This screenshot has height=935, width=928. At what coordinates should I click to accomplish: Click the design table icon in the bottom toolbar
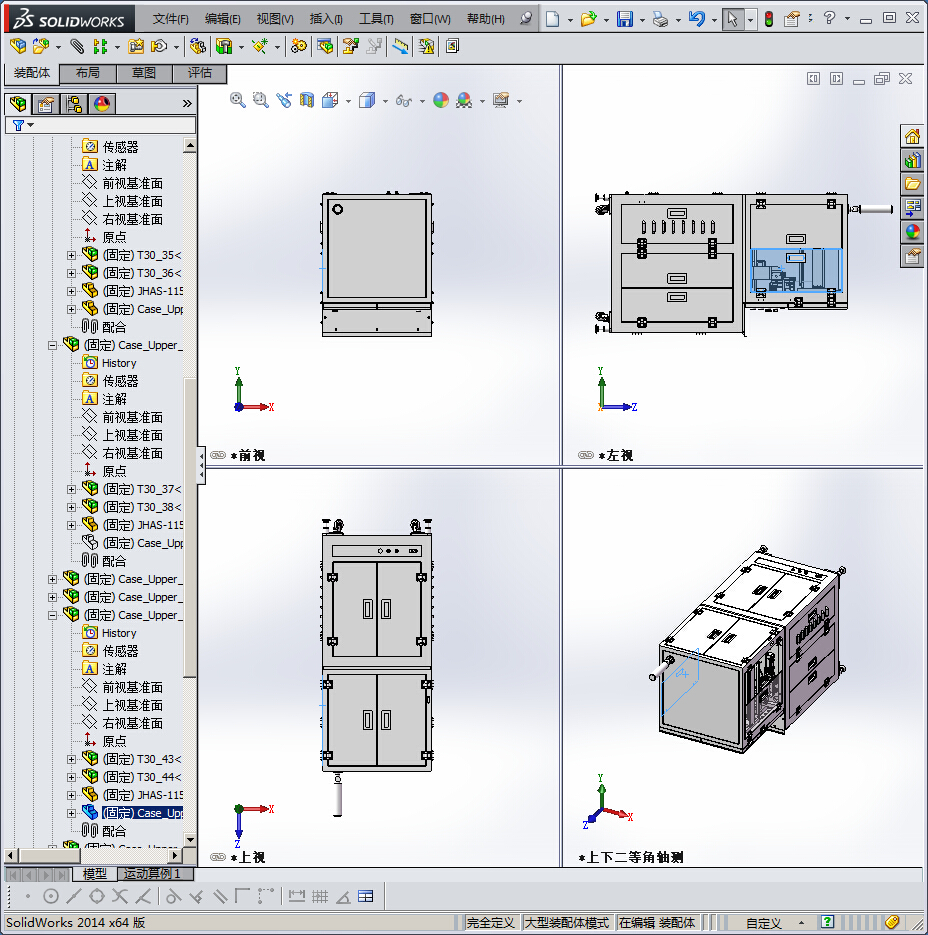366,896
